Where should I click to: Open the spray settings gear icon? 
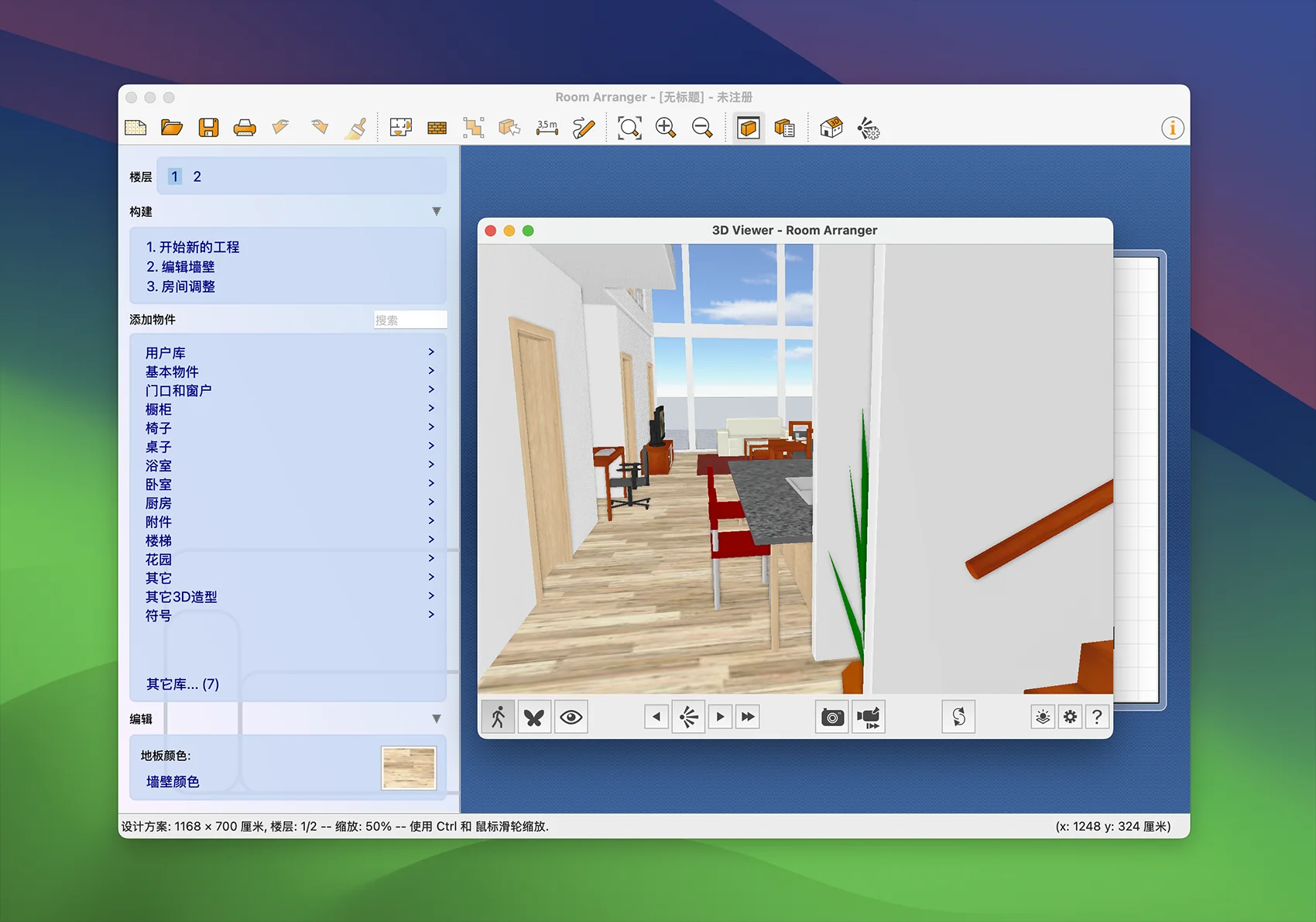[868, 128]
